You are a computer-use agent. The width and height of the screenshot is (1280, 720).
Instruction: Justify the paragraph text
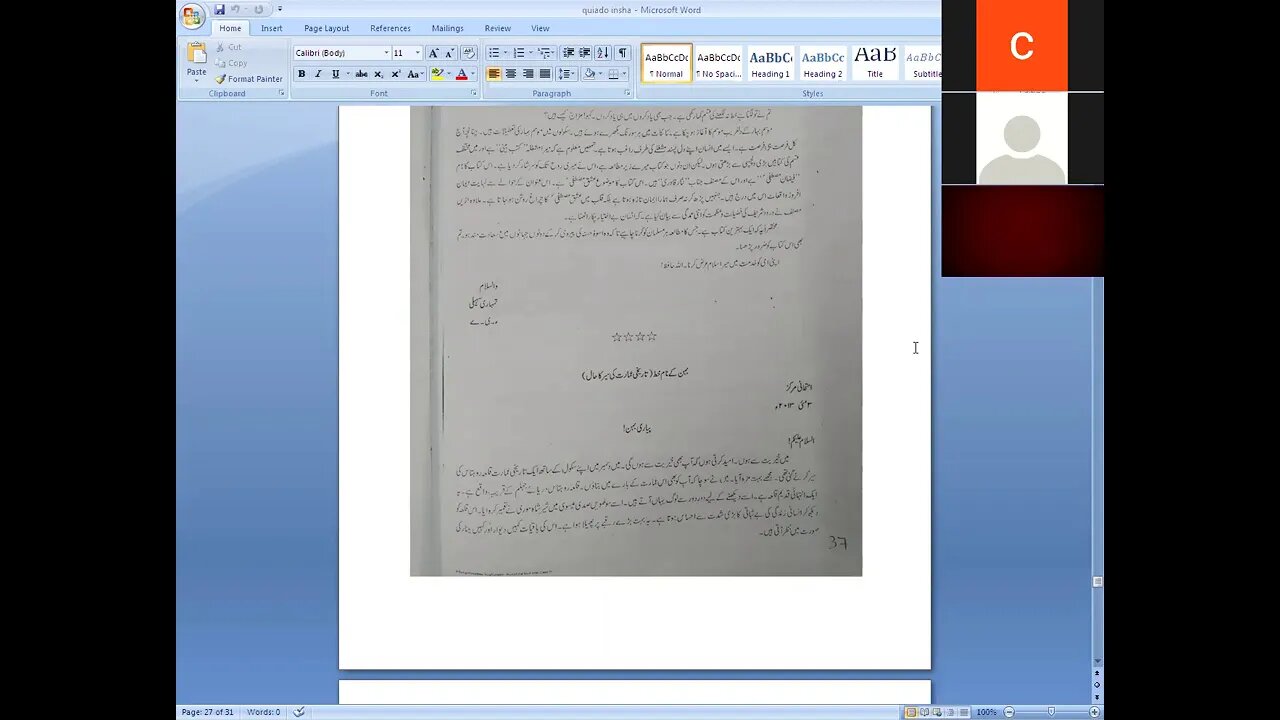click(x=545, y=74)
